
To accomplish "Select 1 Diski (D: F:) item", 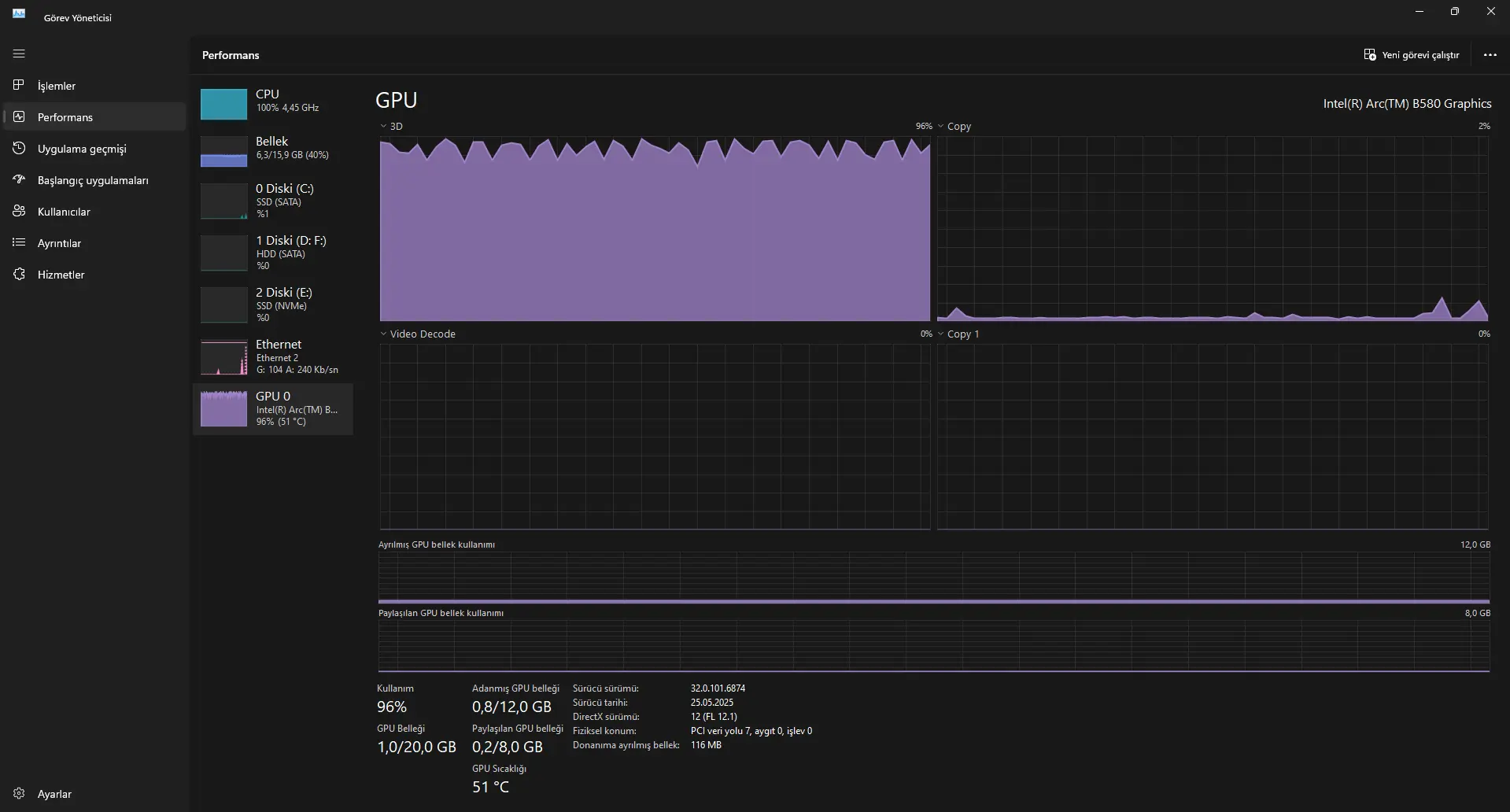I will point(273,253).
